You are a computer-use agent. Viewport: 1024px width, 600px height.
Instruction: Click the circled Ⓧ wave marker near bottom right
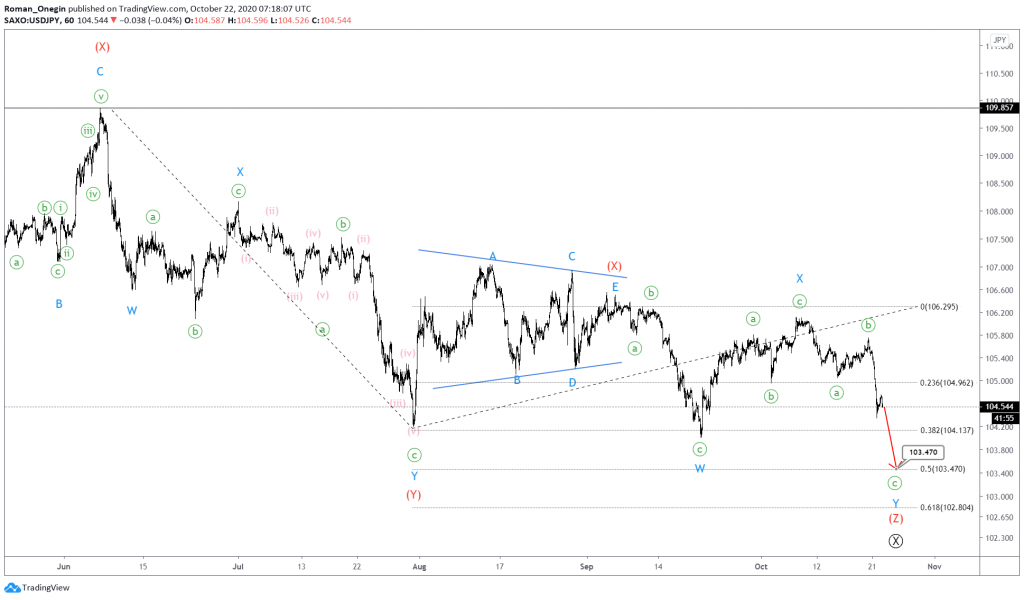point(897,540)
